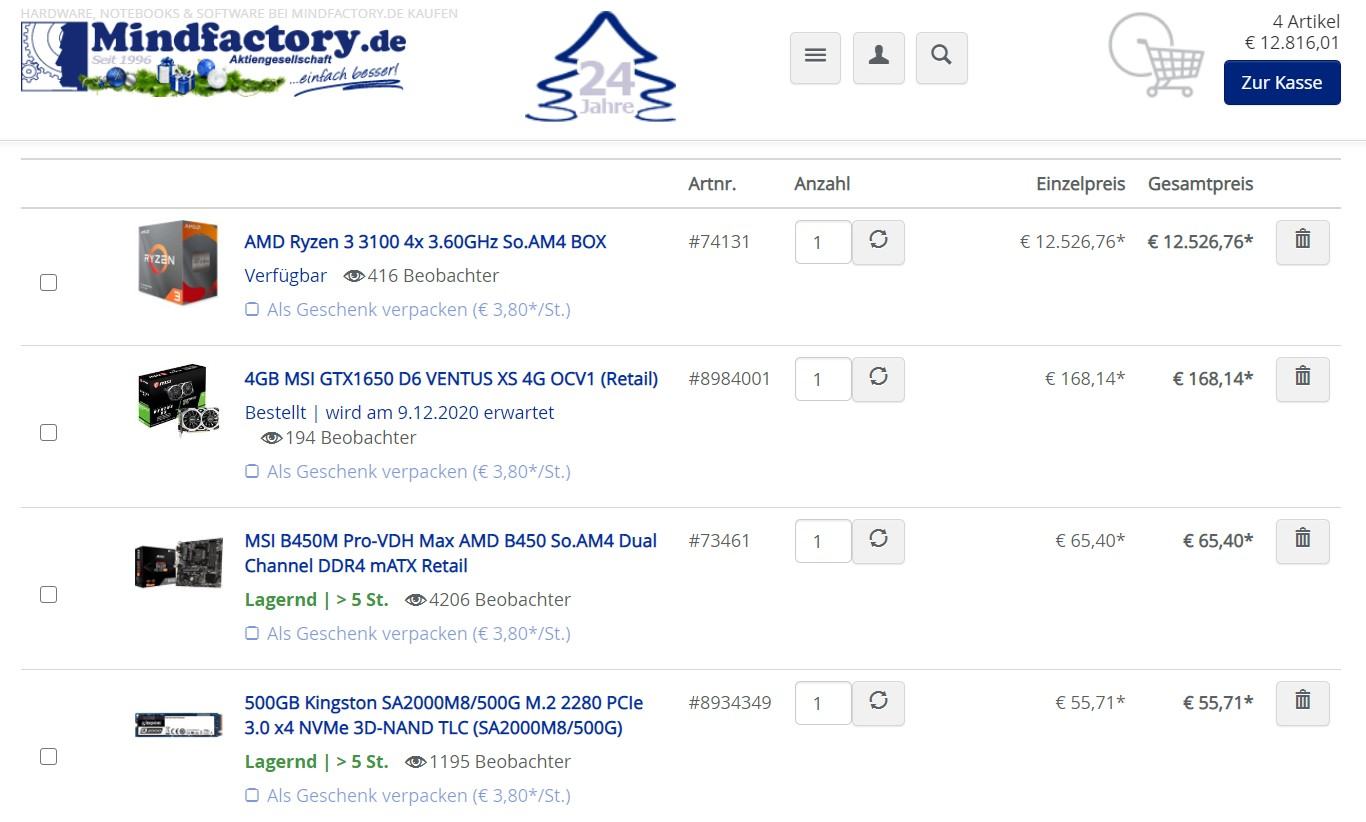
Task: Click the Mindfactory.de logo
Action: point(213,59)
